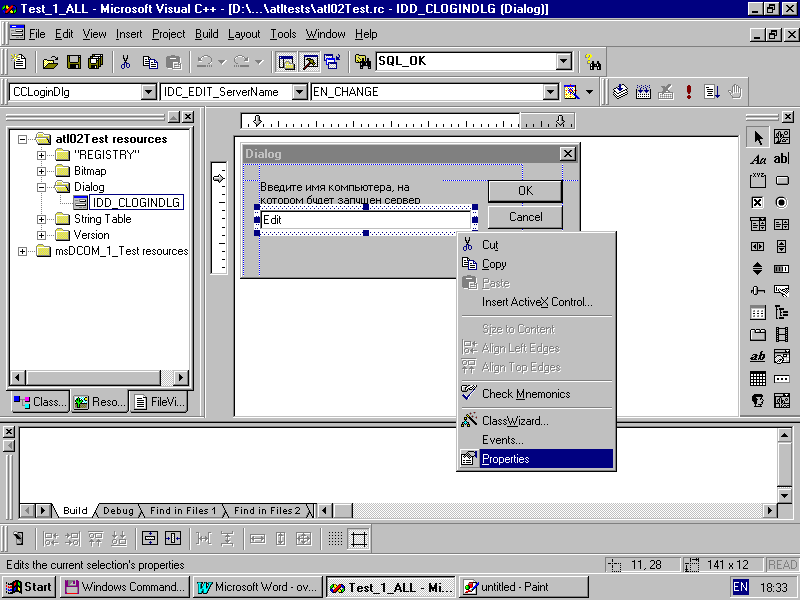Click the Cancel button in the dialog editor
Screen dimensions: 800x600
coord(526,217)
